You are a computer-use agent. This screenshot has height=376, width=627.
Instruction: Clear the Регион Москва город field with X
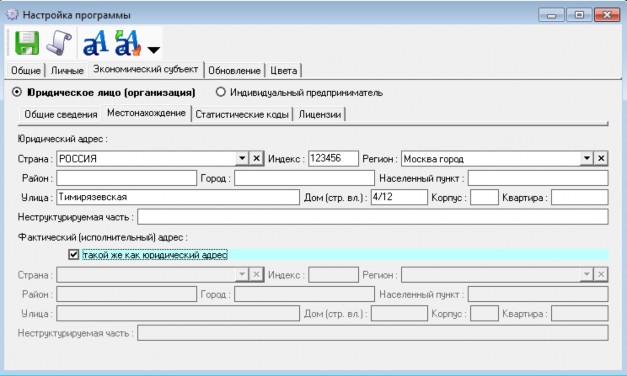point(601,158)
